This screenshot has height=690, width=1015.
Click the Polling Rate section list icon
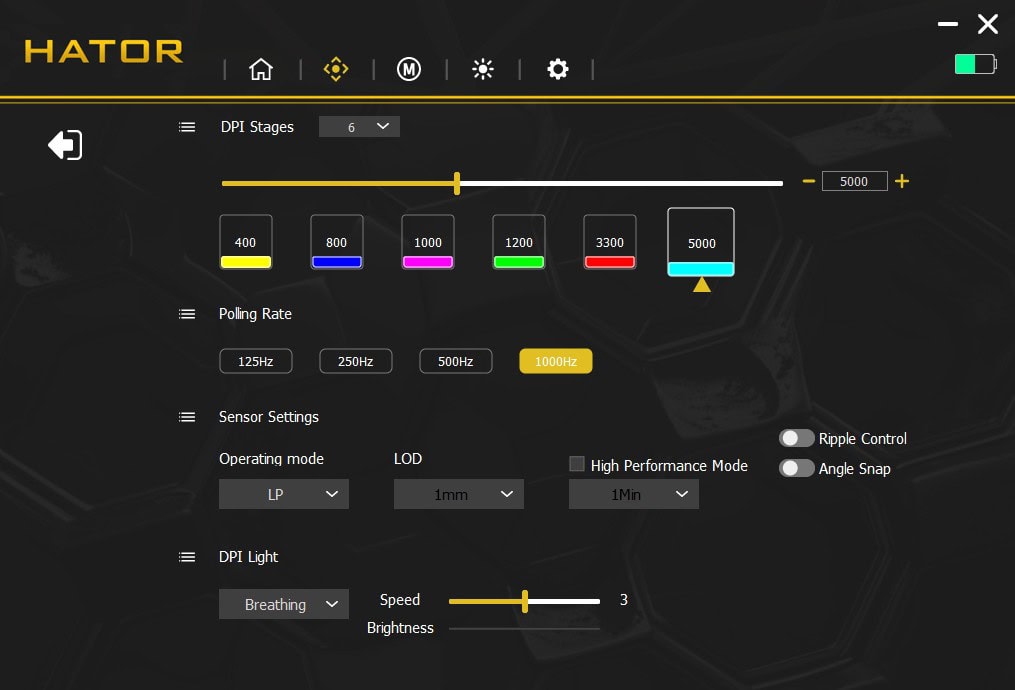[187, 314]
